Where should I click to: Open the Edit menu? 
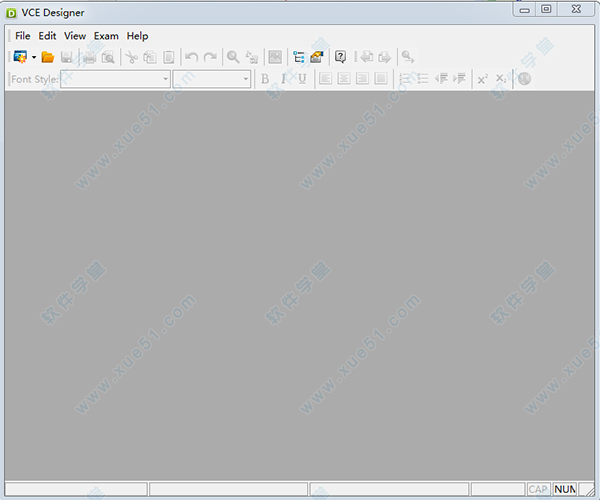click(x=47, y=36)
